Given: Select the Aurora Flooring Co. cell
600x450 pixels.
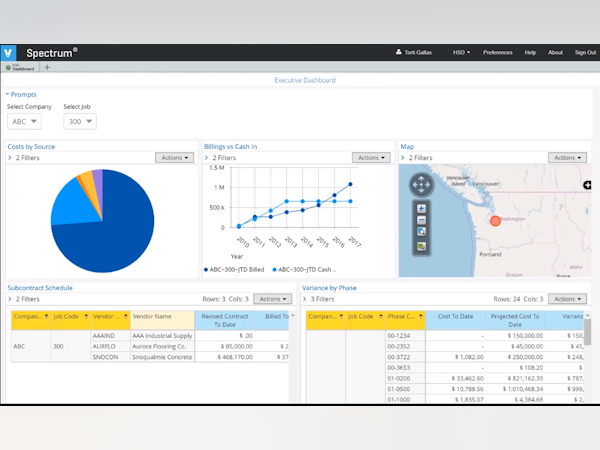Looking at the screenshot, I should pos(162,346).
